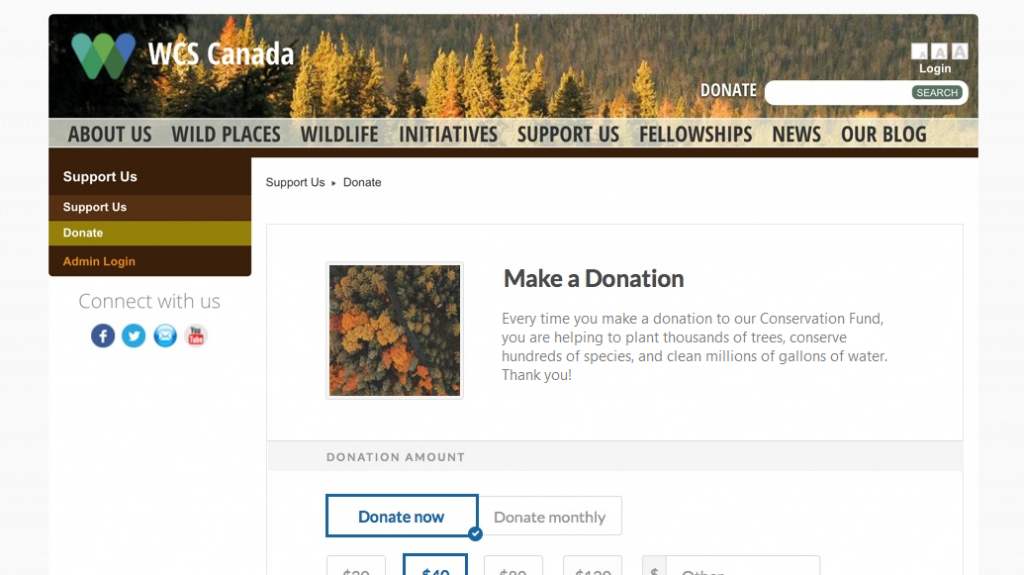Screen dimensions: 1024x575
Task: Select the medium text size icon
Action: click(939, 52)
